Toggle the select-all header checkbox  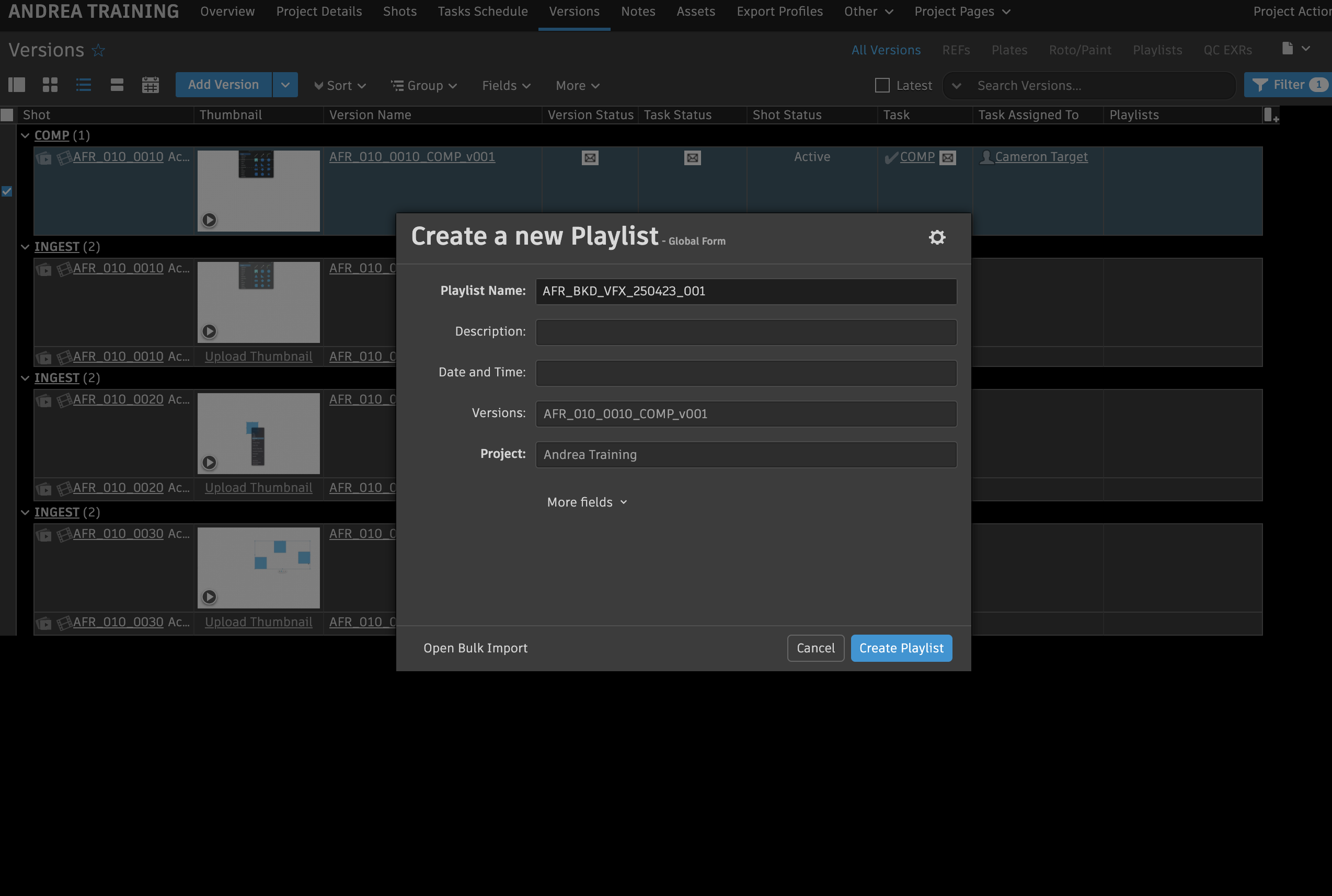(x=7, y=116)
